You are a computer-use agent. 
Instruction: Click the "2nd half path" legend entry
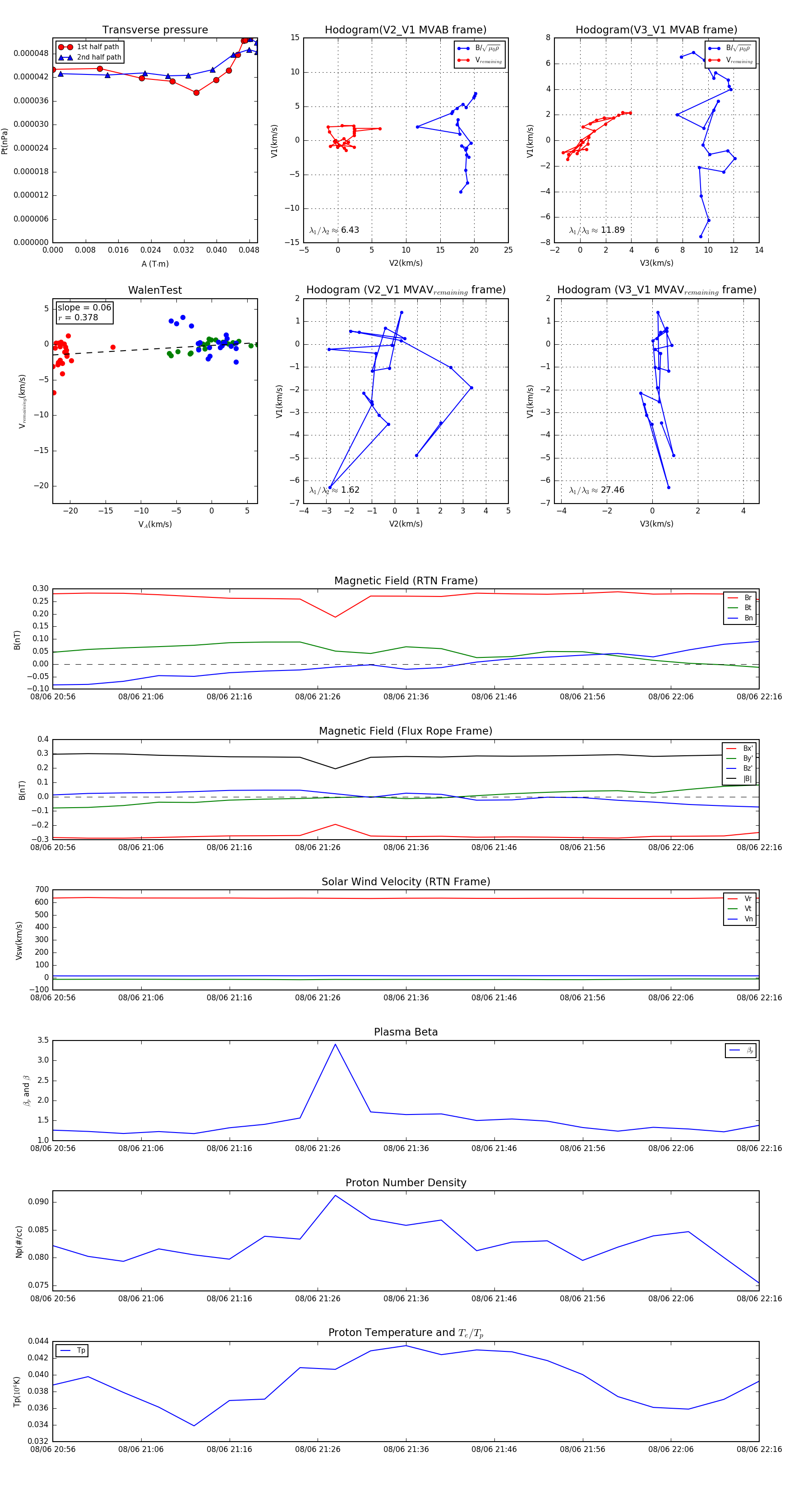click(x=90, y=57)
